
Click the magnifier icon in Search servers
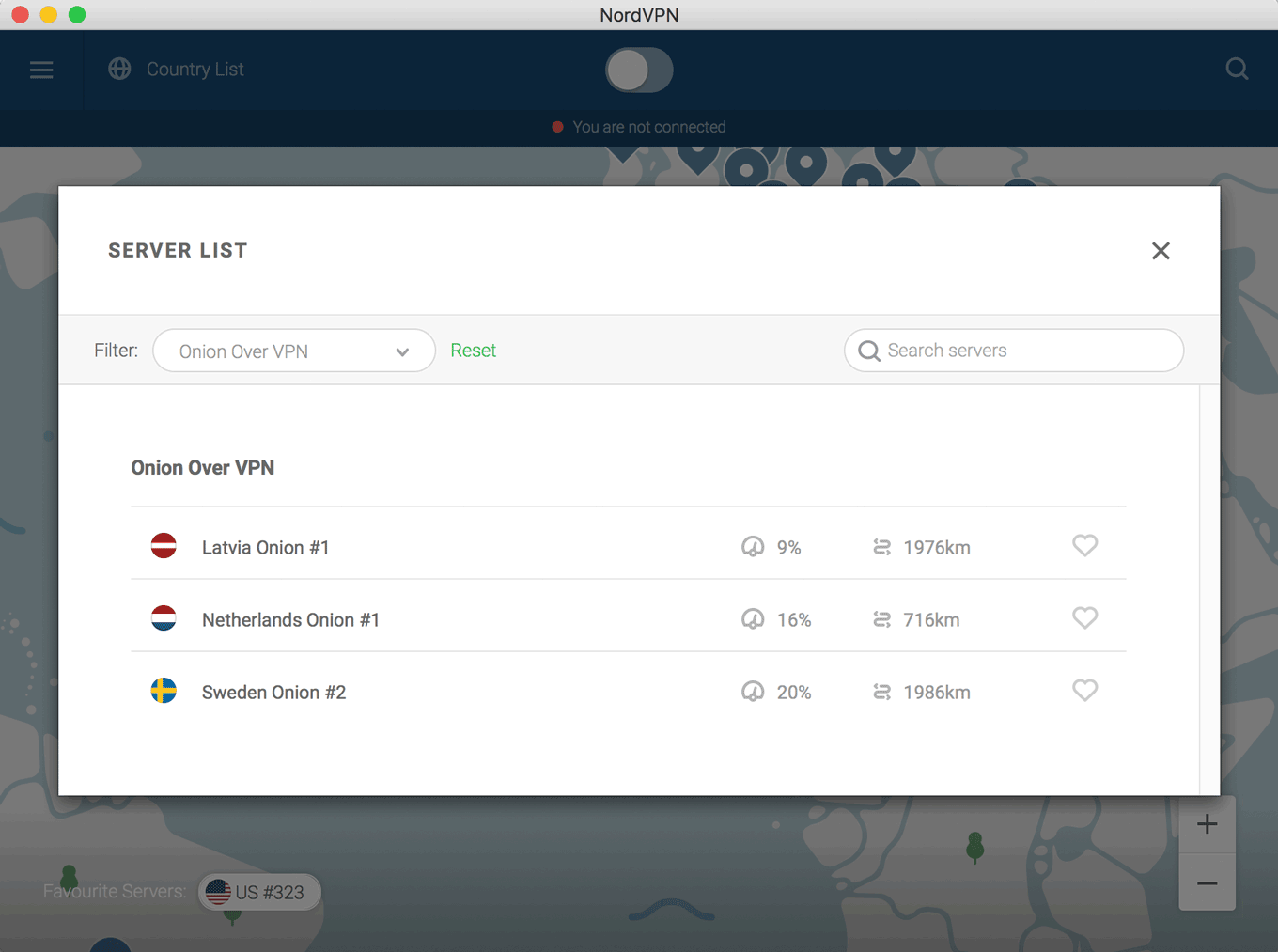(x=869, y=351)
